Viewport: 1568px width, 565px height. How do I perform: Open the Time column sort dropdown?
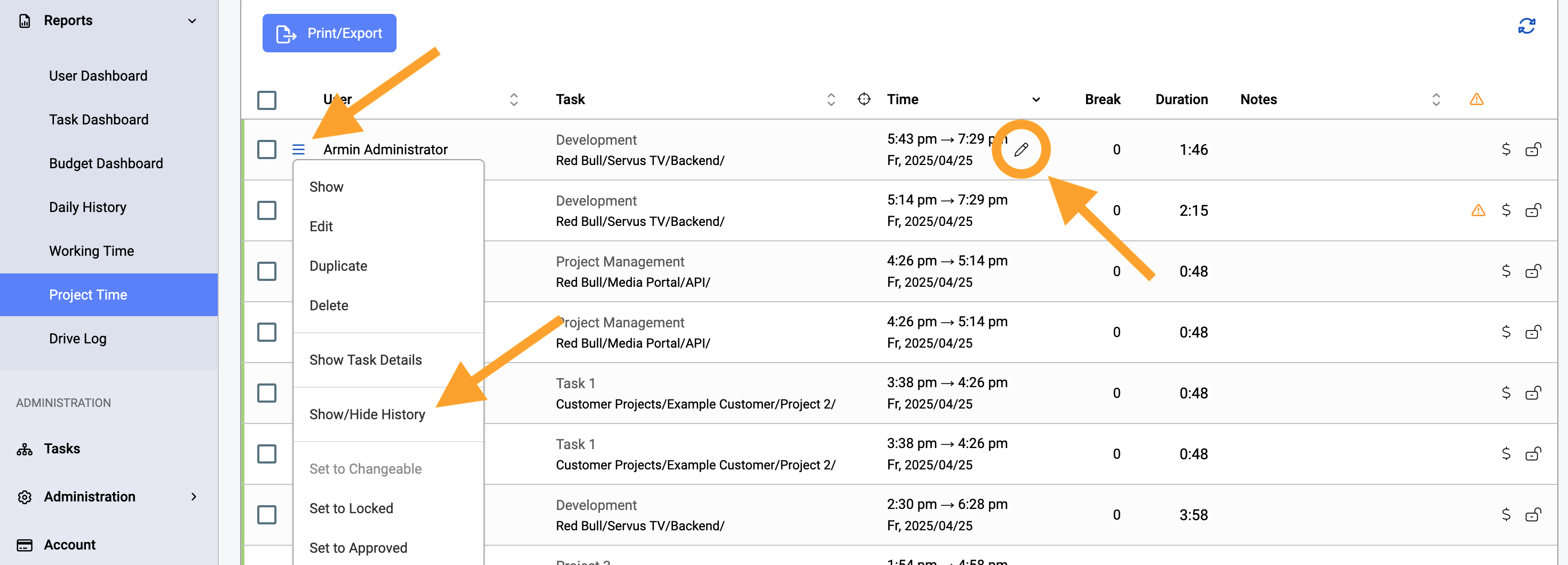pyautogui.click(x=1036, y=99)
